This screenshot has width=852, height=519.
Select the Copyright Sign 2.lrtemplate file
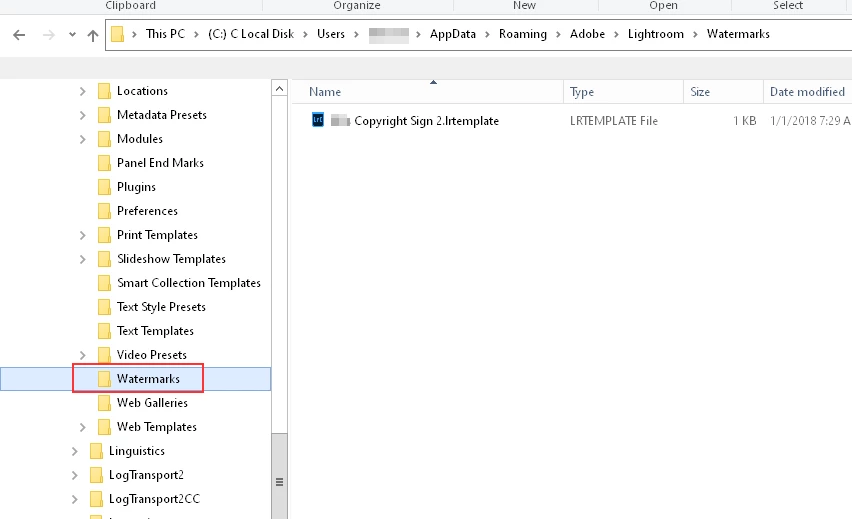coord(427,121)
